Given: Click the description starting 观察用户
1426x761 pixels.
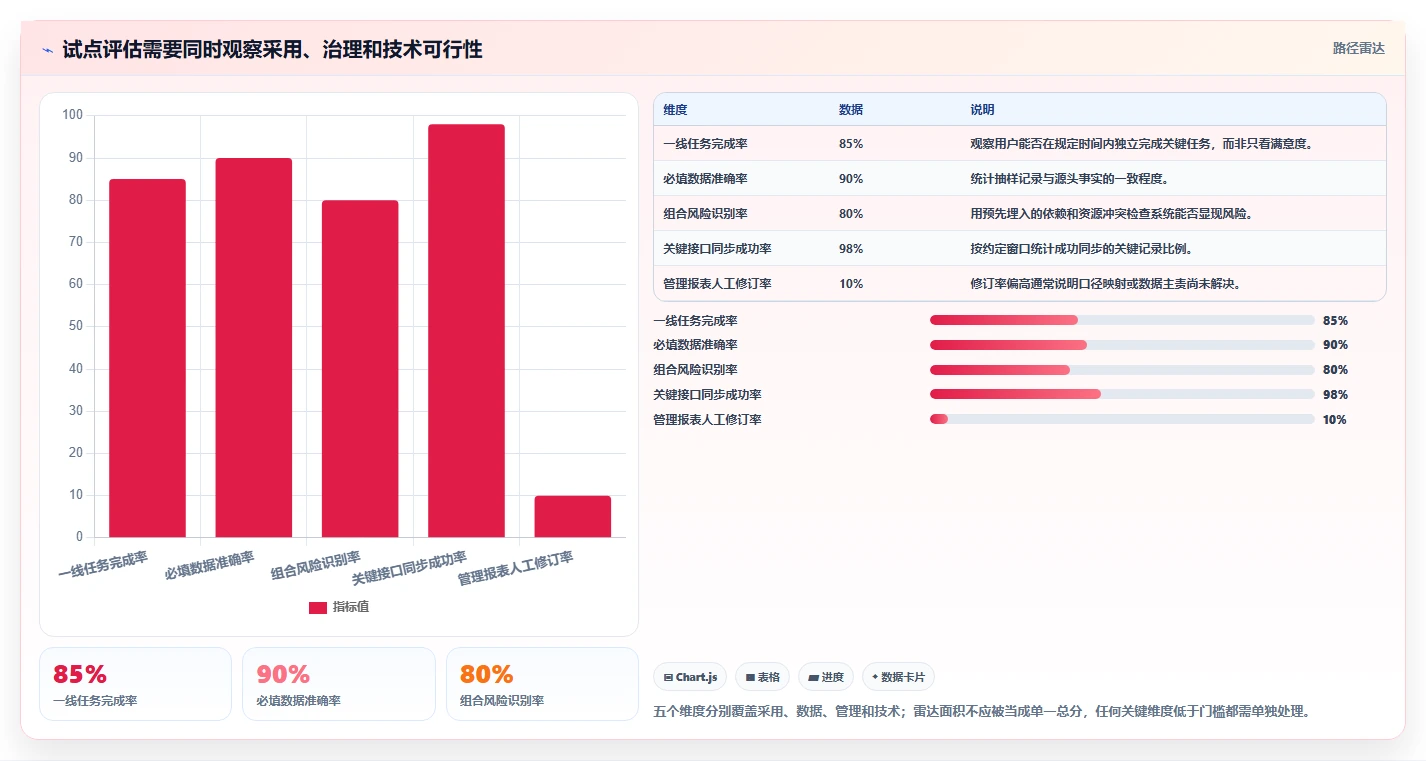Looking at the screenshot, I should 1141,144.
